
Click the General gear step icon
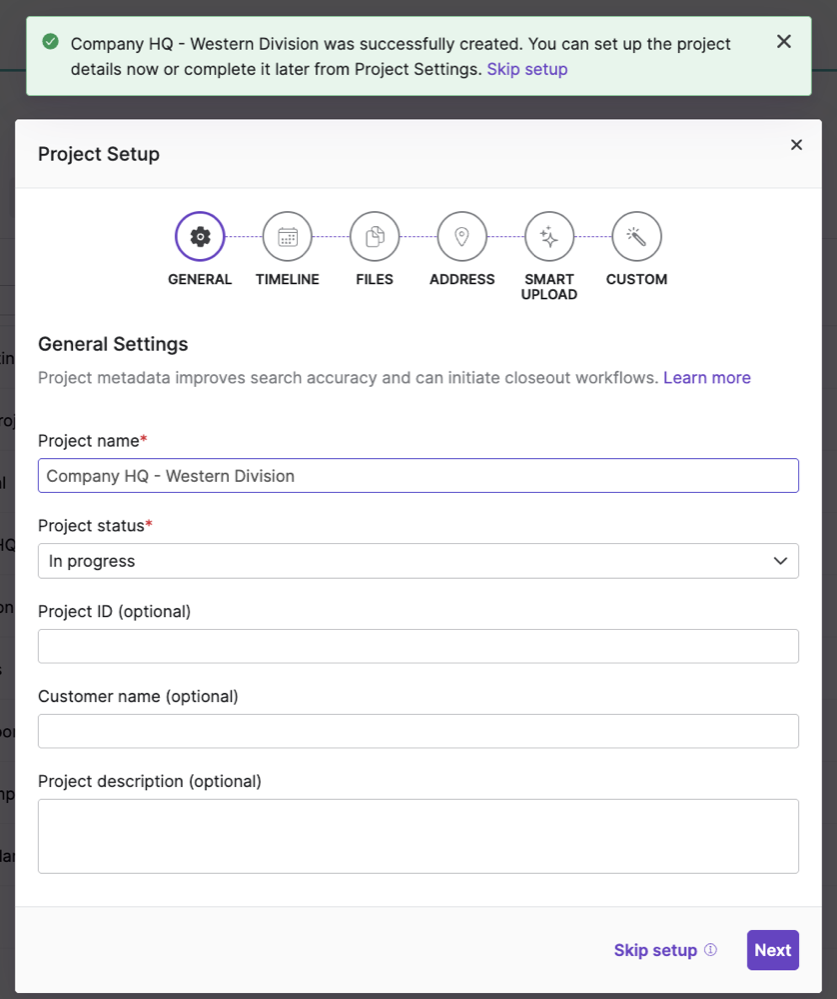click(200, 237)
